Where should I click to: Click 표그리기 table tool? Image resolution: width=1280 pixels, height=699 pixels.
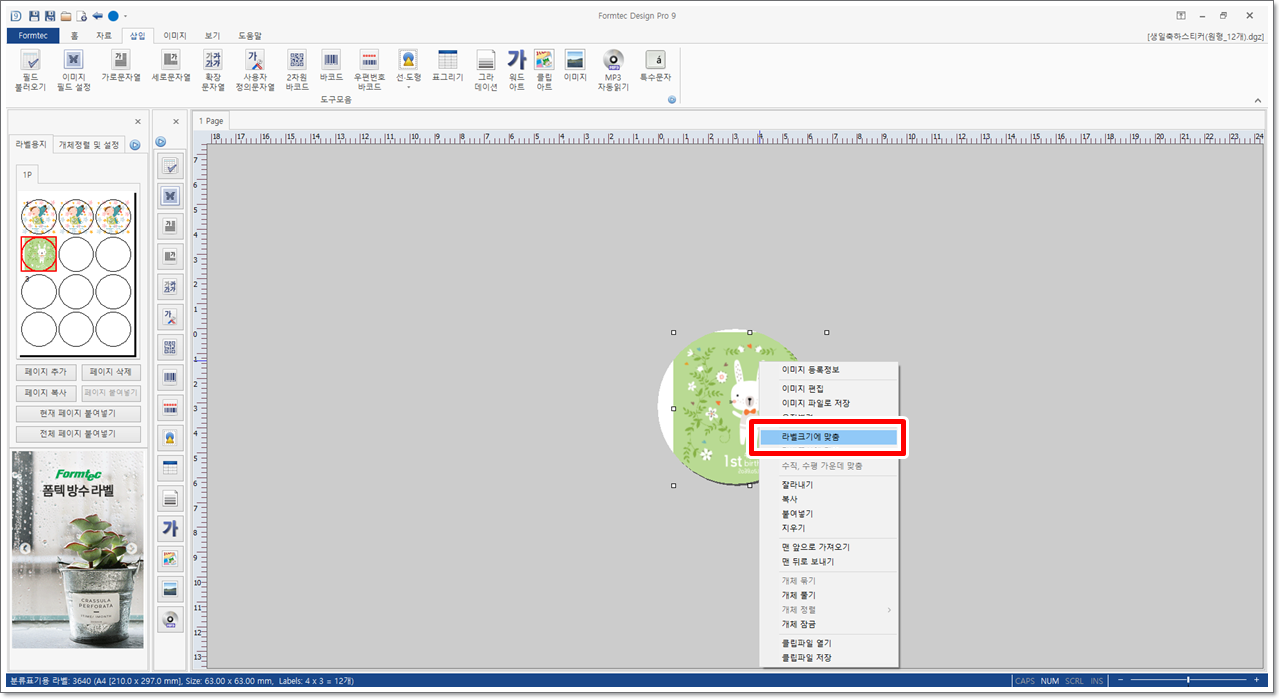coord(448,65)
